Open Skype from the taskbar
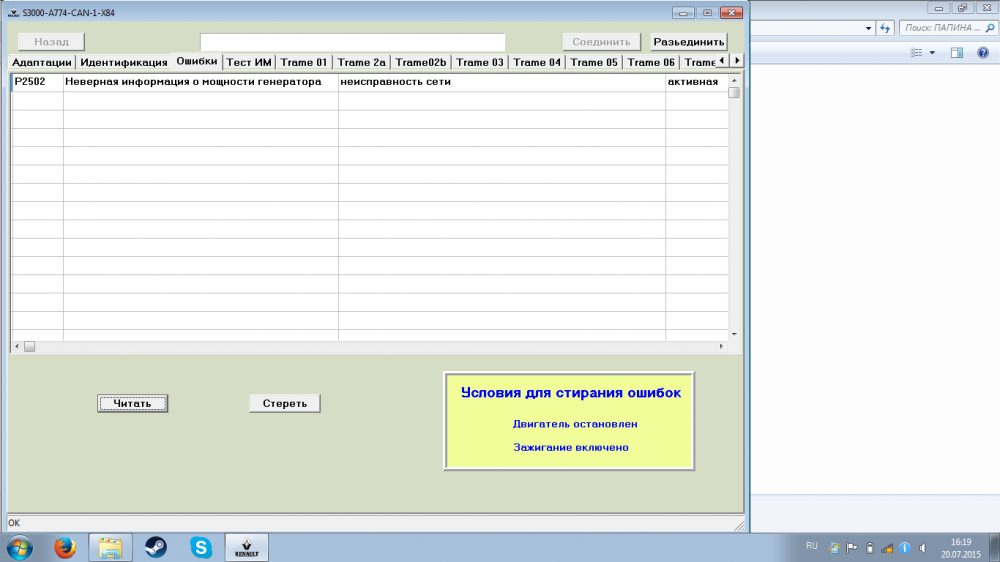Screen dimensions: 1000x562 click(201, 547)
